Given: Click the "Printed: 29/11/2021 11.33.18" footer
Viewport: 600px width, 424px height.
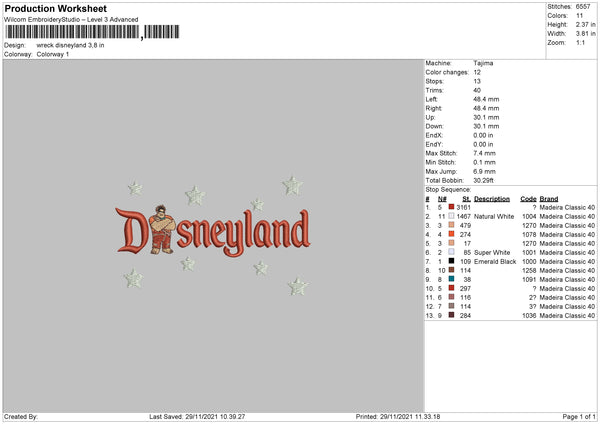Looking at the screenshot, I should click(398, 417).
